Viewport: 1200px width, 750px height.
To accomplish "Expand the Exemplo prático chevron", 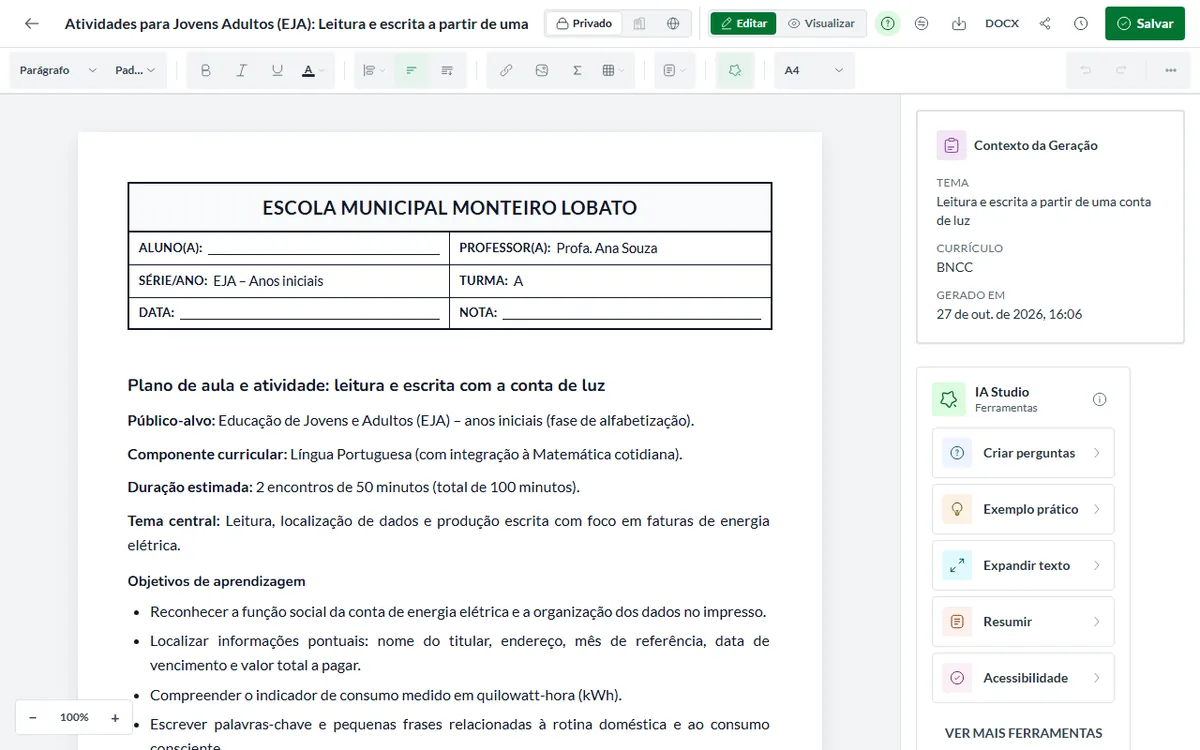I will (1097, 509).
